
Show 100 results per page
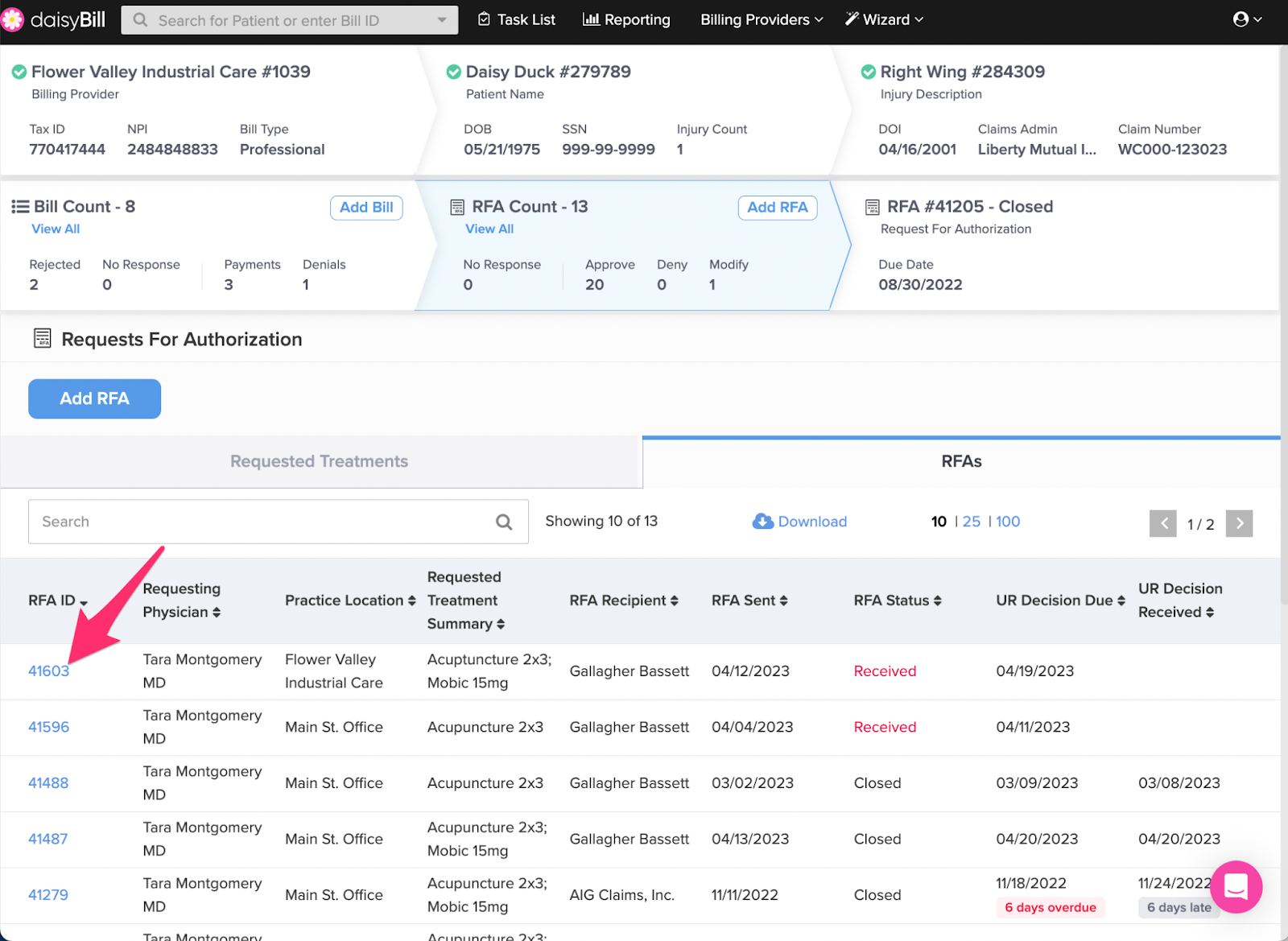point(1008,522)
